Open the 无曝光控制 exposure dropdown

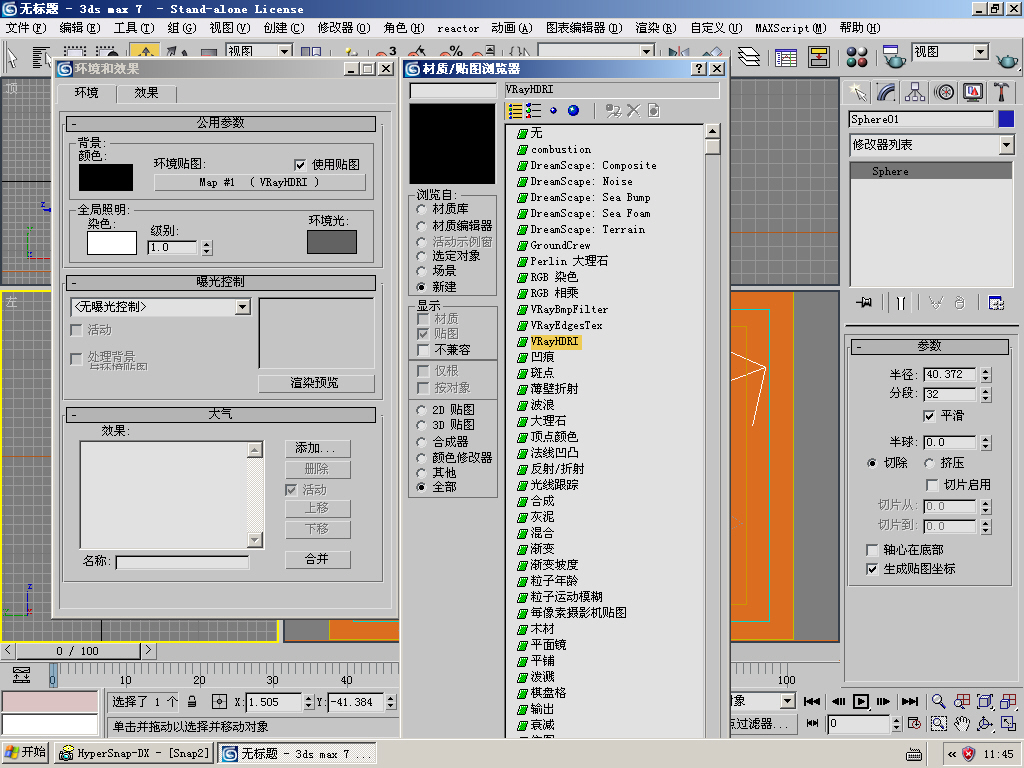(x=243, y=307)
